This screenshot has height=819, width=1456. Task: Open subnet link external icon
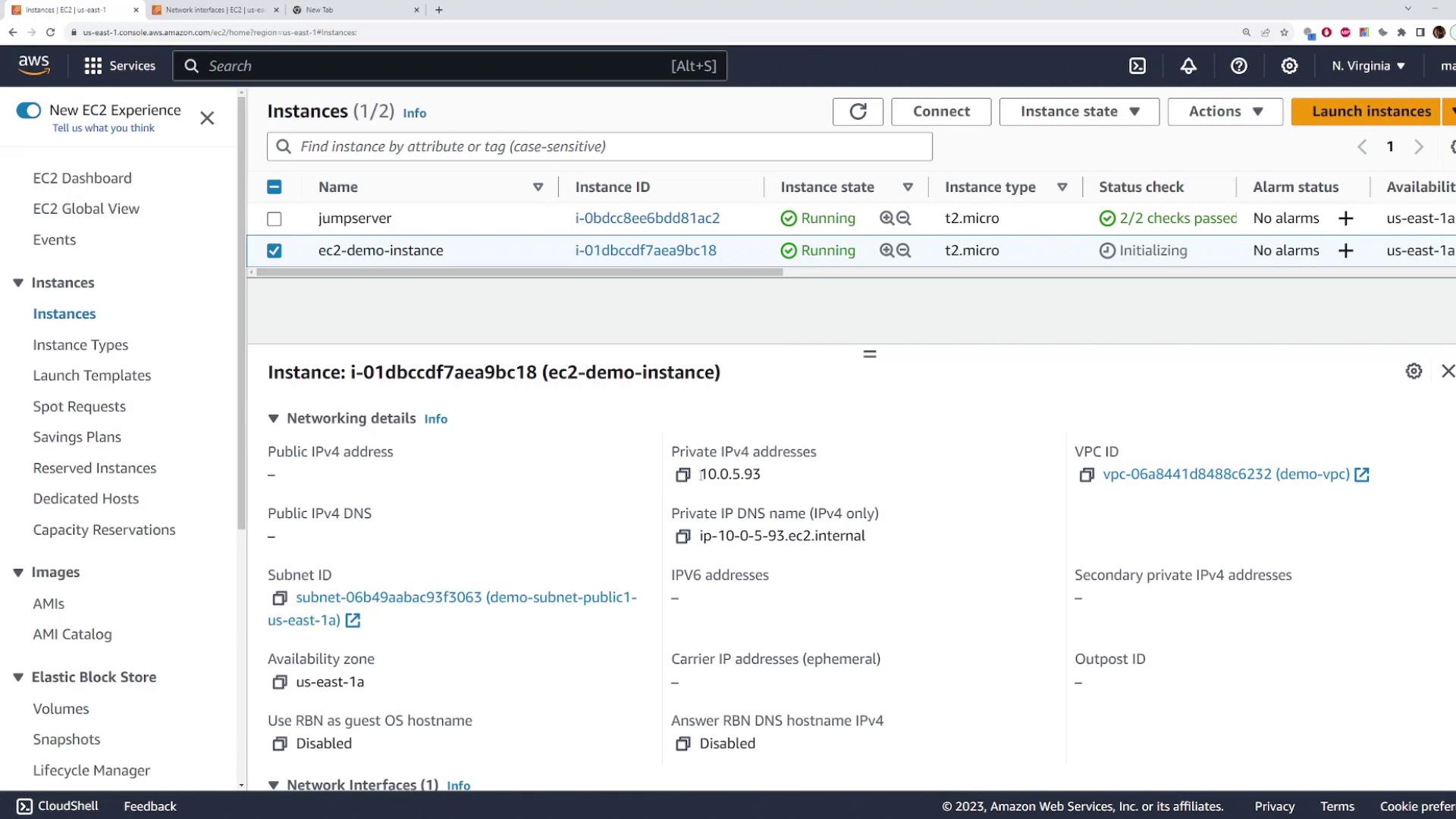[353, 620]
